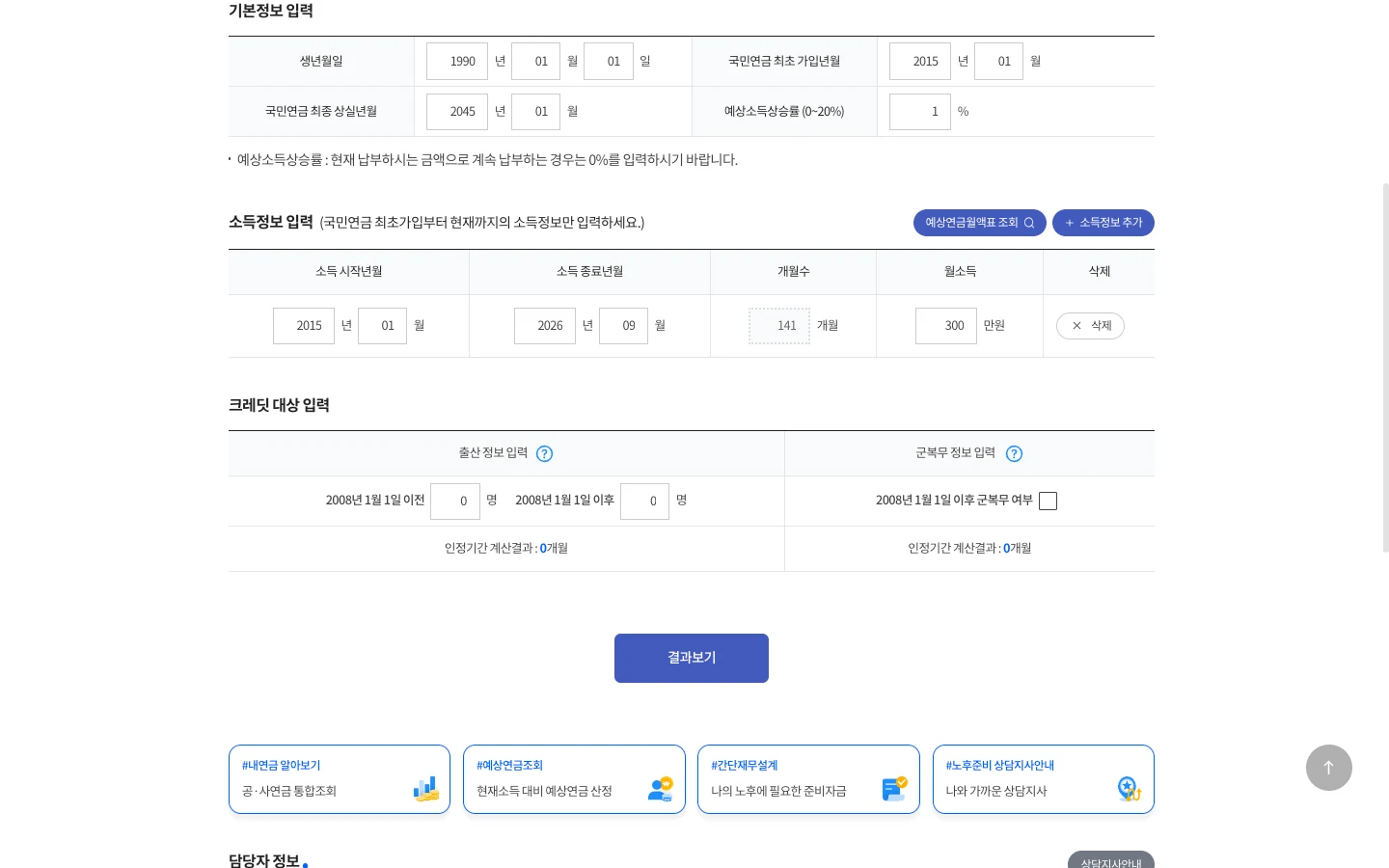
Task: Focus the 국민연금 최초 가입년월 year field
Action: (x=920, y=62)
